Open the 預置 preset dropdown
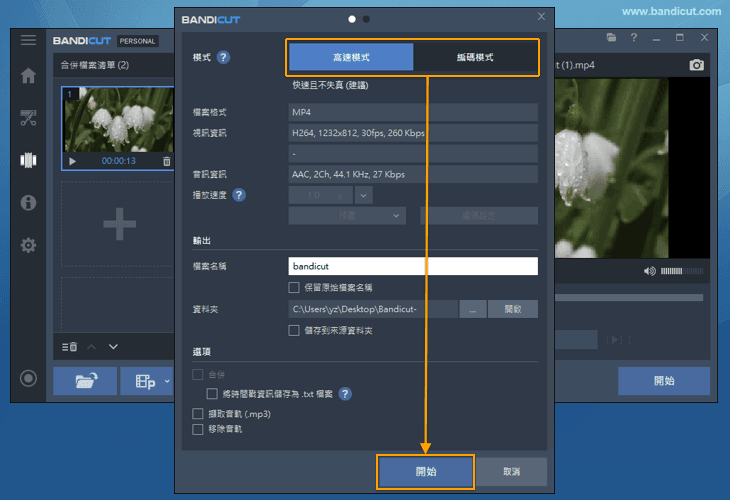The width and height of the screenshot is (730, 500). point(347,216)
